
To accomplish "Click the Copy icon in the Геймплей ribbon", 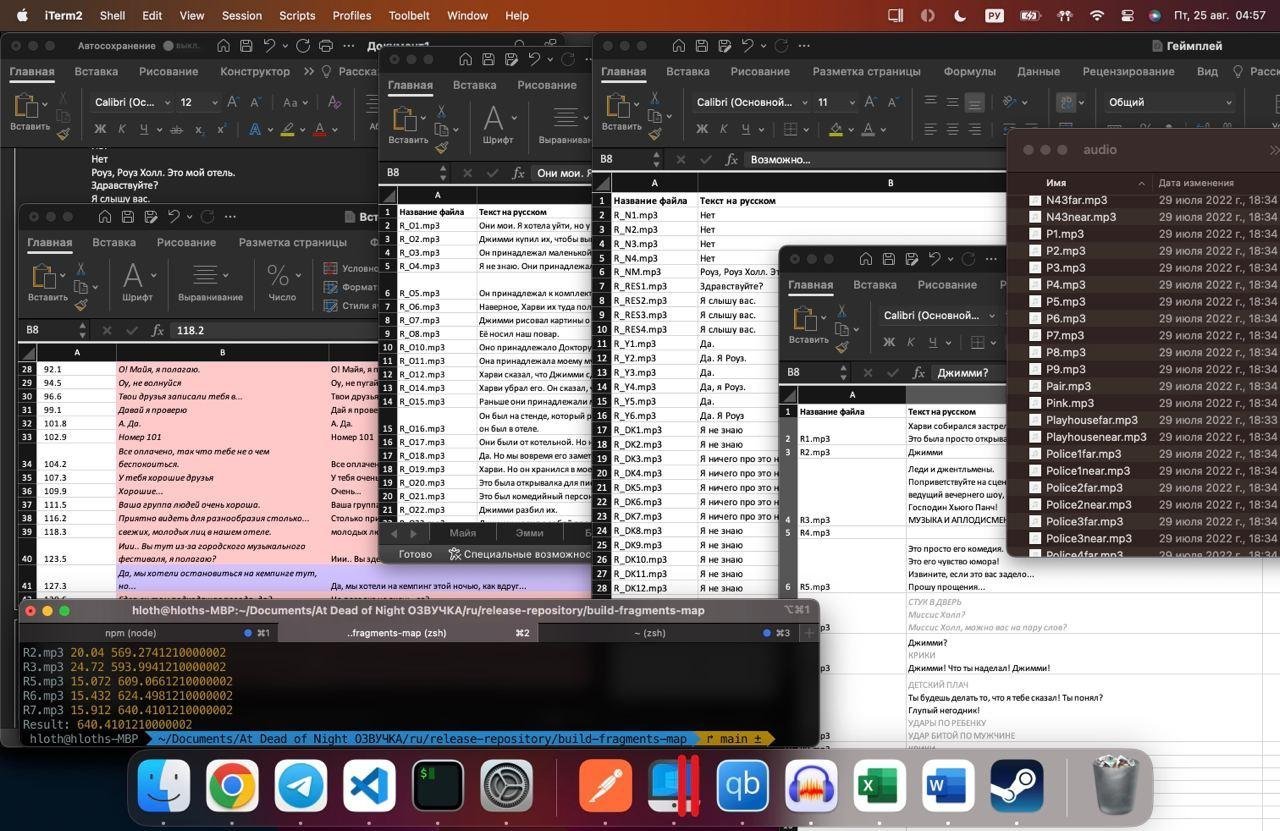I will 655,115.
